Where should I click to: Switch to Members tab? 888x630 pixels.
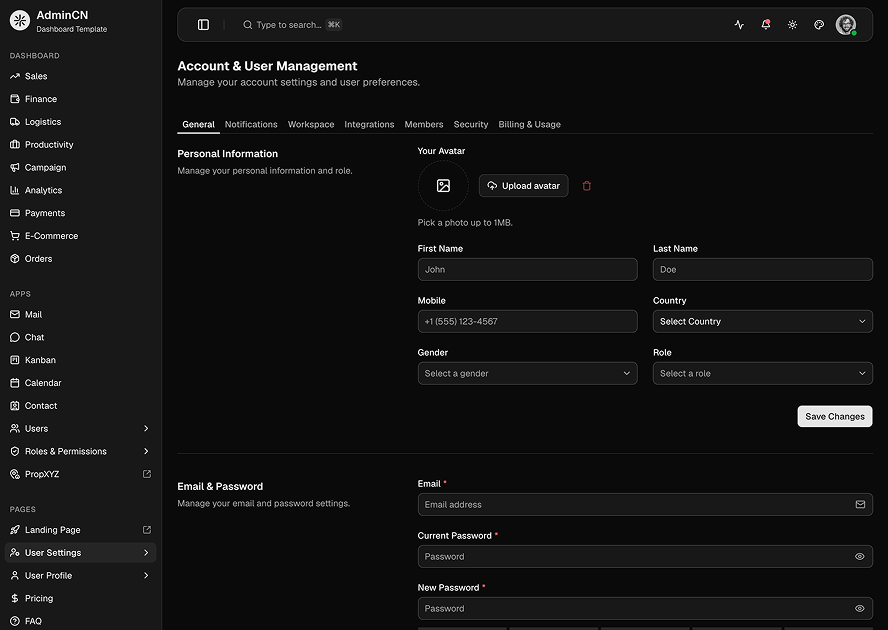(x=424, y=124)
